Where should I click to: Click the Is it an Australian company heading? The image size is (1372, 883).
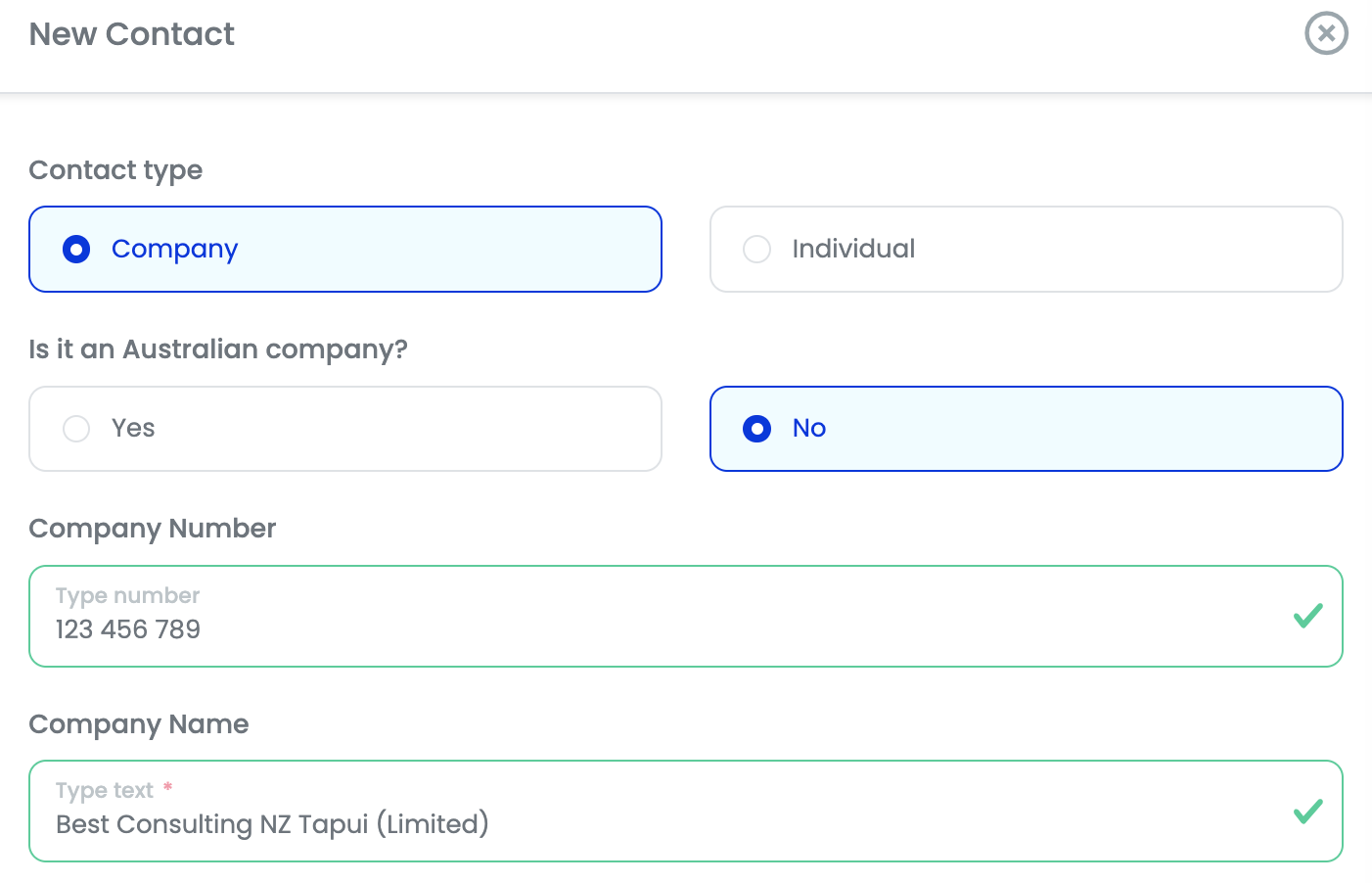point(218,349)
